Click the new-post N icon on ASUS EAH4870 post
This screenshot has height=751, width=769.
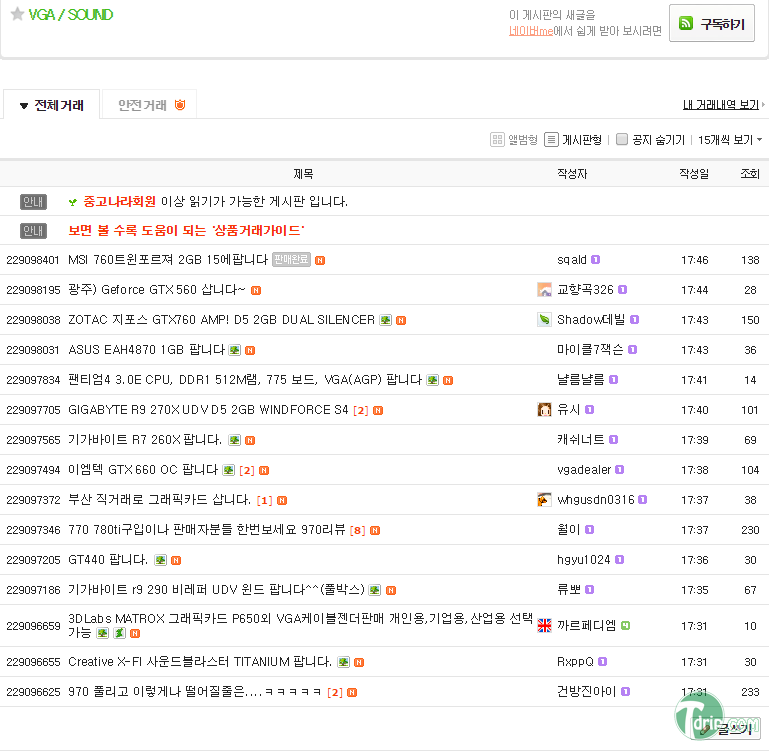coord(250,350)
